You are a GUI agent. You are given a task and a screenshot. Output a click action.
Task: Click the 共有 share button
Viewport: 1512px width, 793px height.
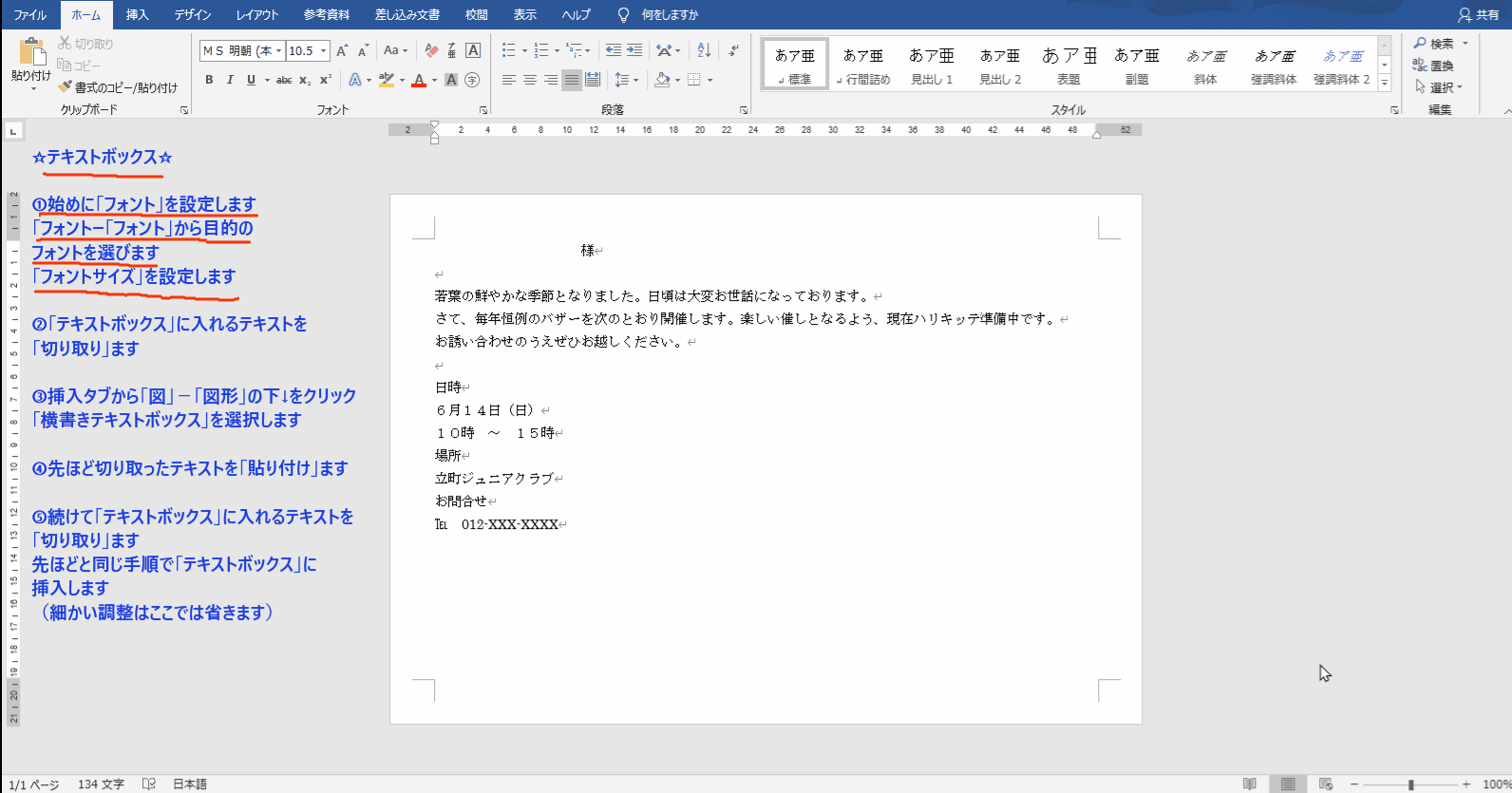(x=1478, y=15)
